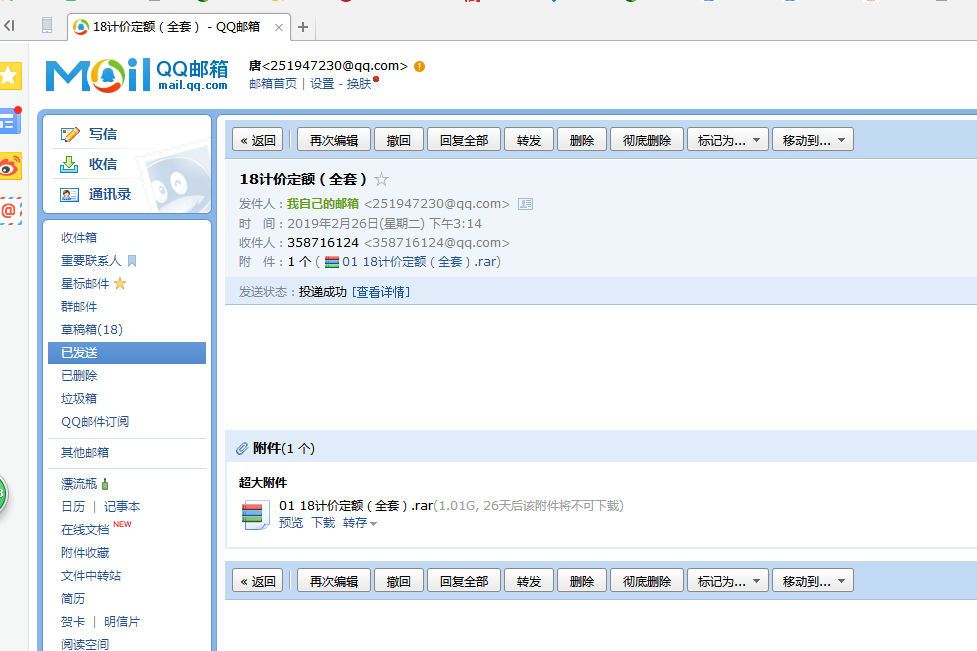Open the top 移动到... dropdown
The width and height of the screenshot is (977, 651).
pyautogui.click(x=813, y=140)
